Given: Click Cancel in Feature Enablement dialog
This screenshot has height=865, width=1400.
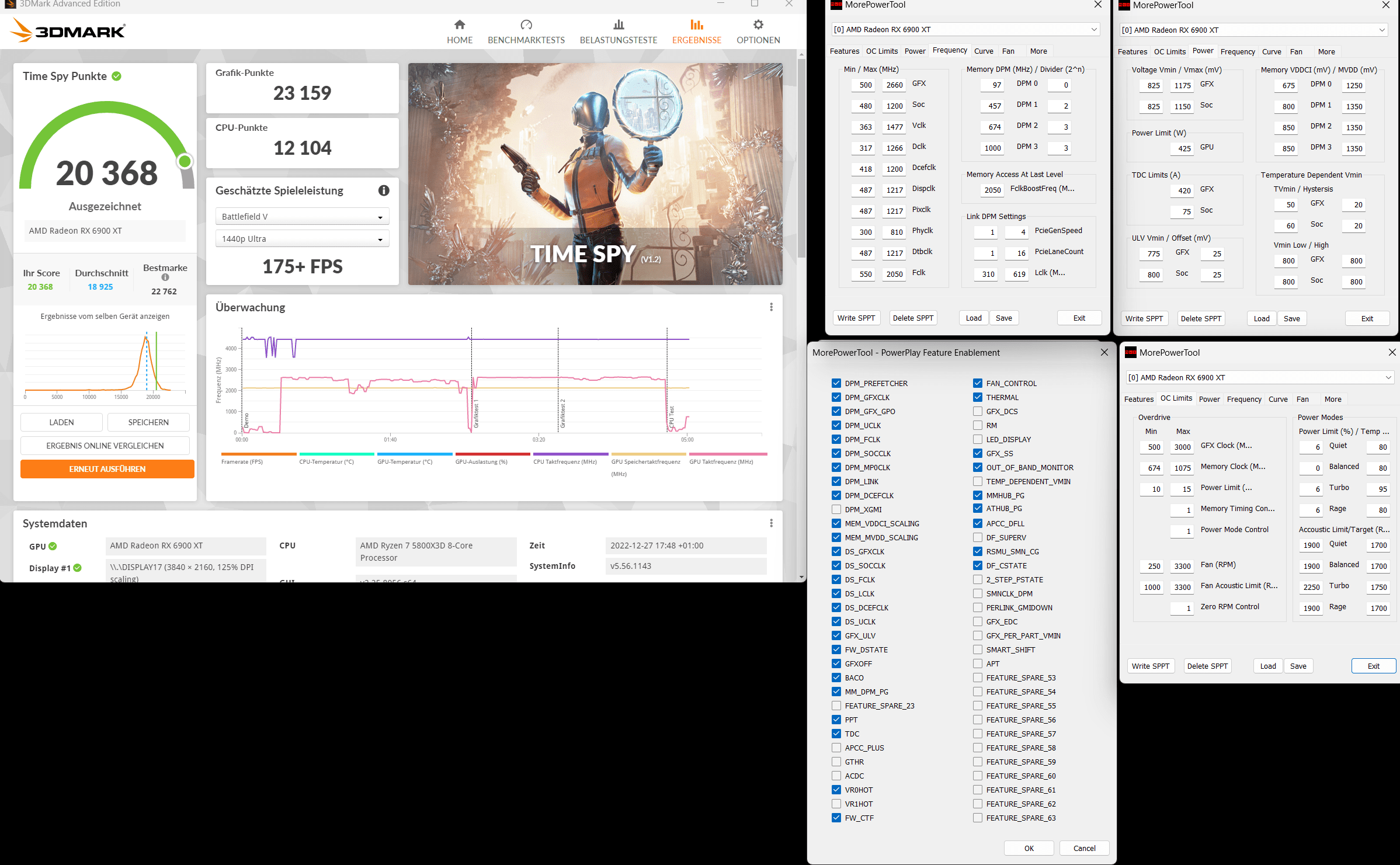Looking at the screenshot, I should [x=1085, y=848].
